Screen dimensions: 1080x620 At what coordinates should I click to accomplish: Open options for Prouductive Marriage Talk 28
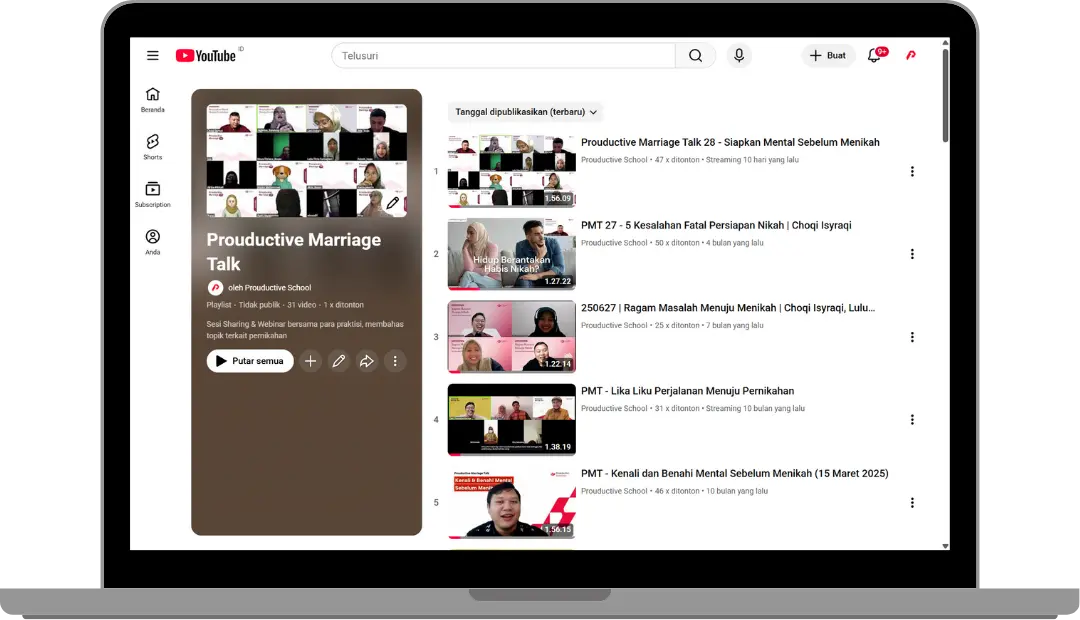(x=912, y=171)
